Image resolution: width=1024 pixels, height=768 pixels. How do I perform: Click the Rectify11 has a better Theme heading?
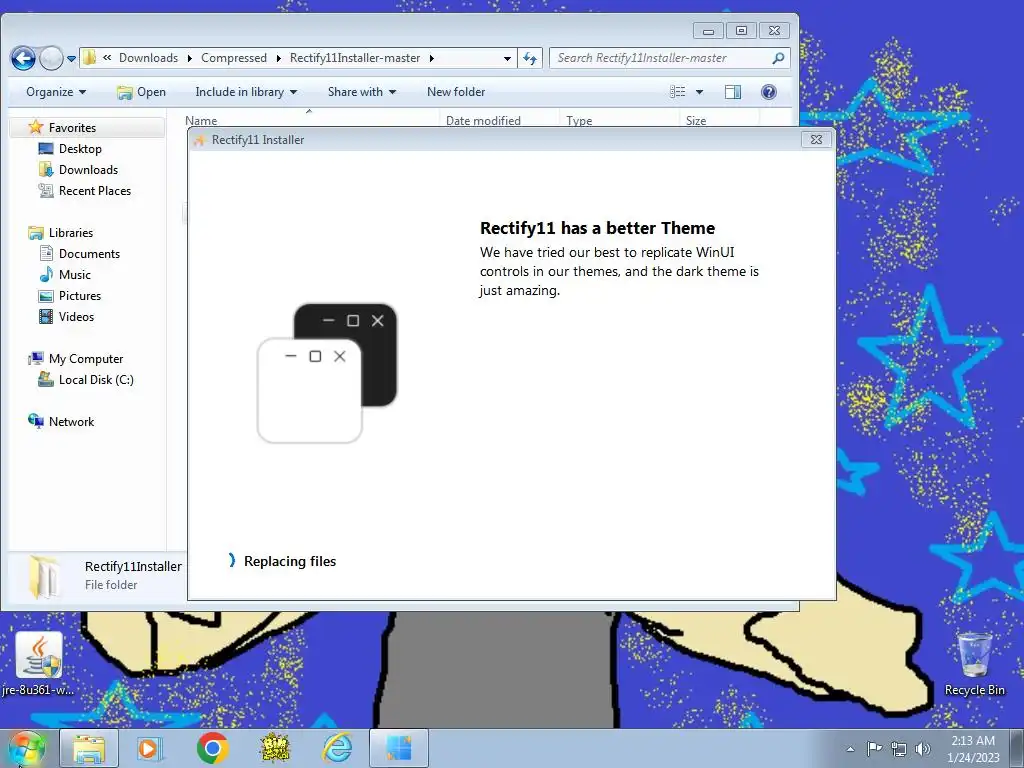(597, 228)
